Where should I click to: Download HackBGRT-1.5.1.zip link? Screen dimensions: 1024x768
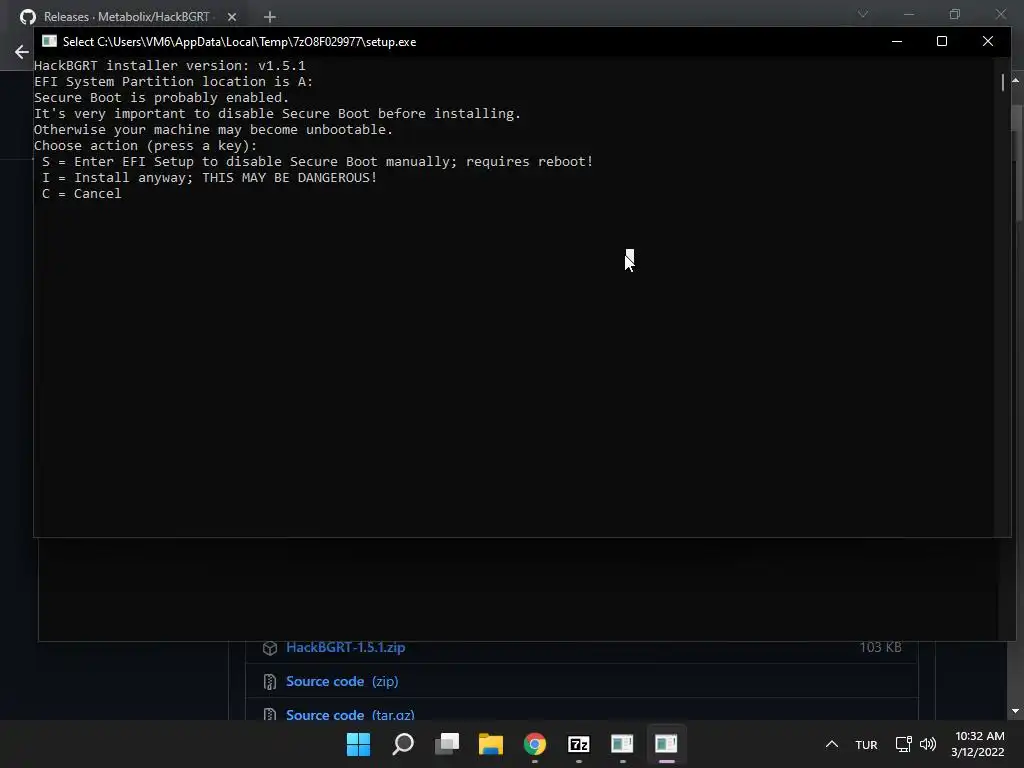[345, 647]
